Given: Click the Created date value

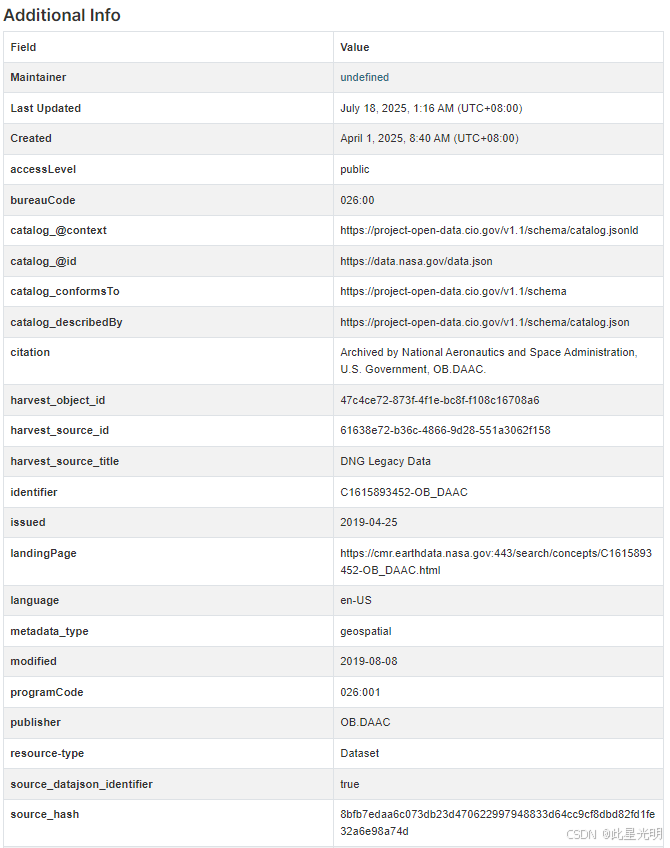Looking at the screenshot, I should (429, 138).
